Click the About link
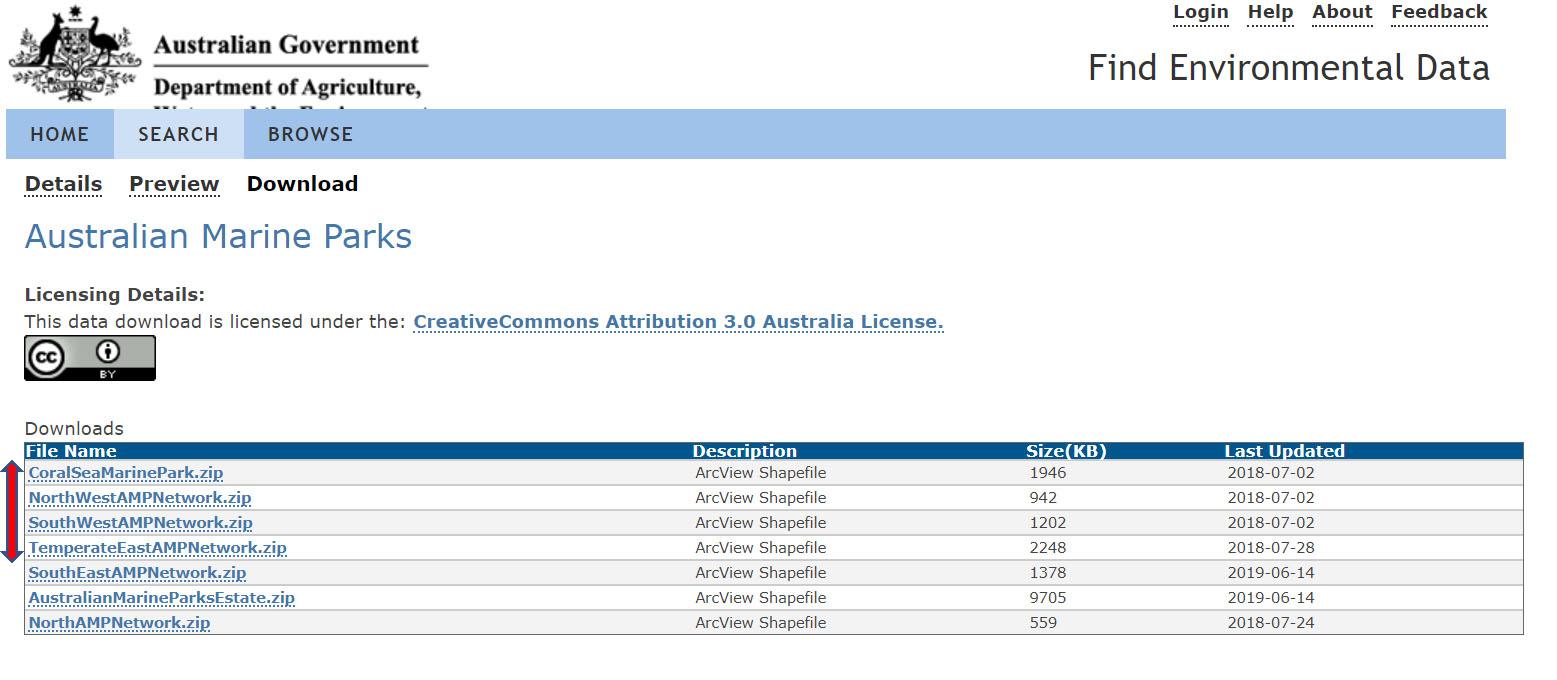This screenshot has width=1557, height=680. 1341,12
